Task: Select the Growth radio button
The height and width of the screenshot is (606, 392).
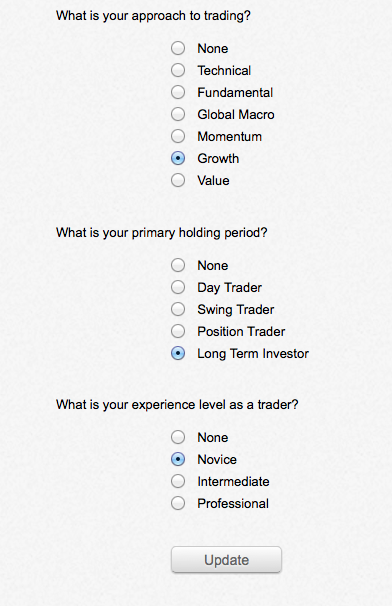Action: 178,158
